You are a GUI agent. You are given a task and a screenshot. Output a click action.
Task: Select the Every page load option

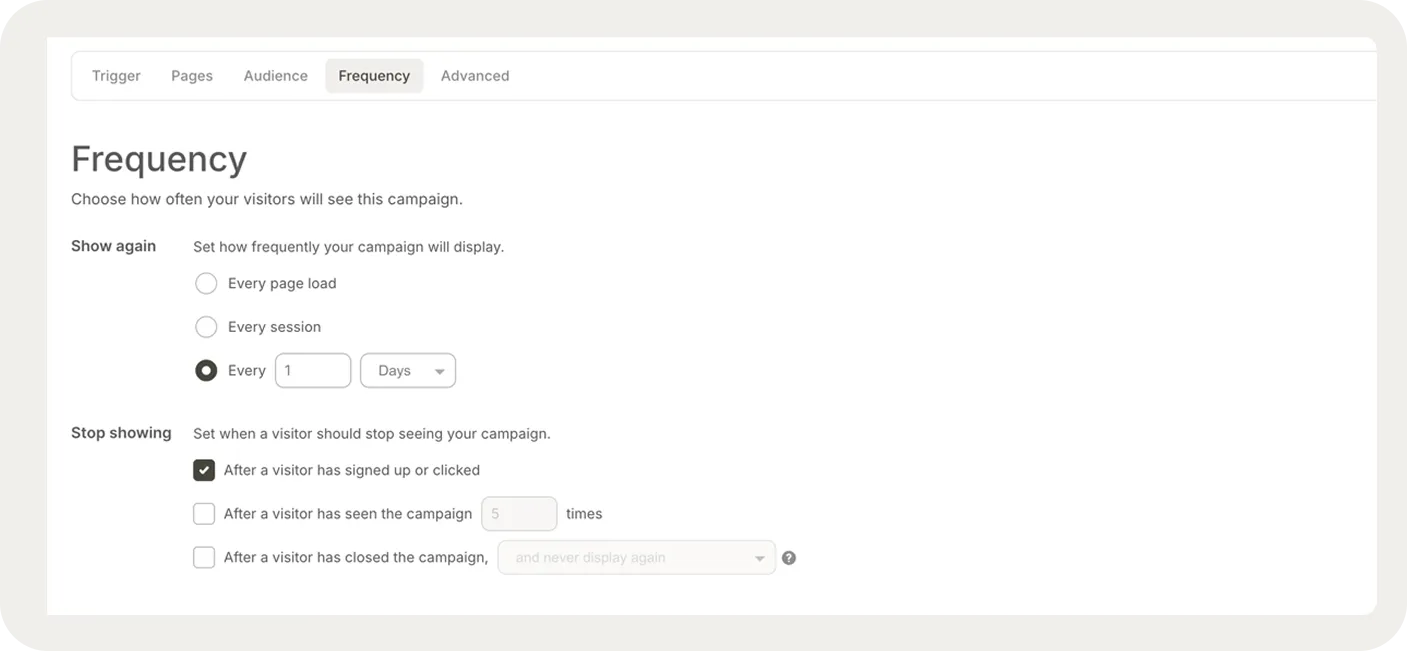(x=206, y=284)
